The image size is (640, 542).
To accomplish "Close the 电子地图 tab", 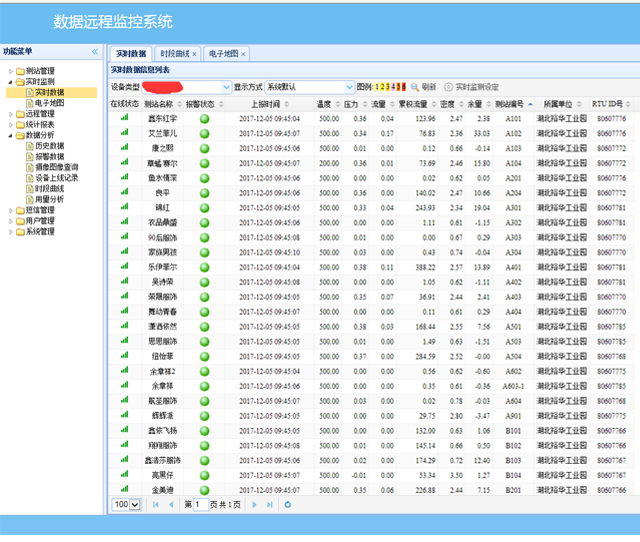I will [x=243, y=53].
